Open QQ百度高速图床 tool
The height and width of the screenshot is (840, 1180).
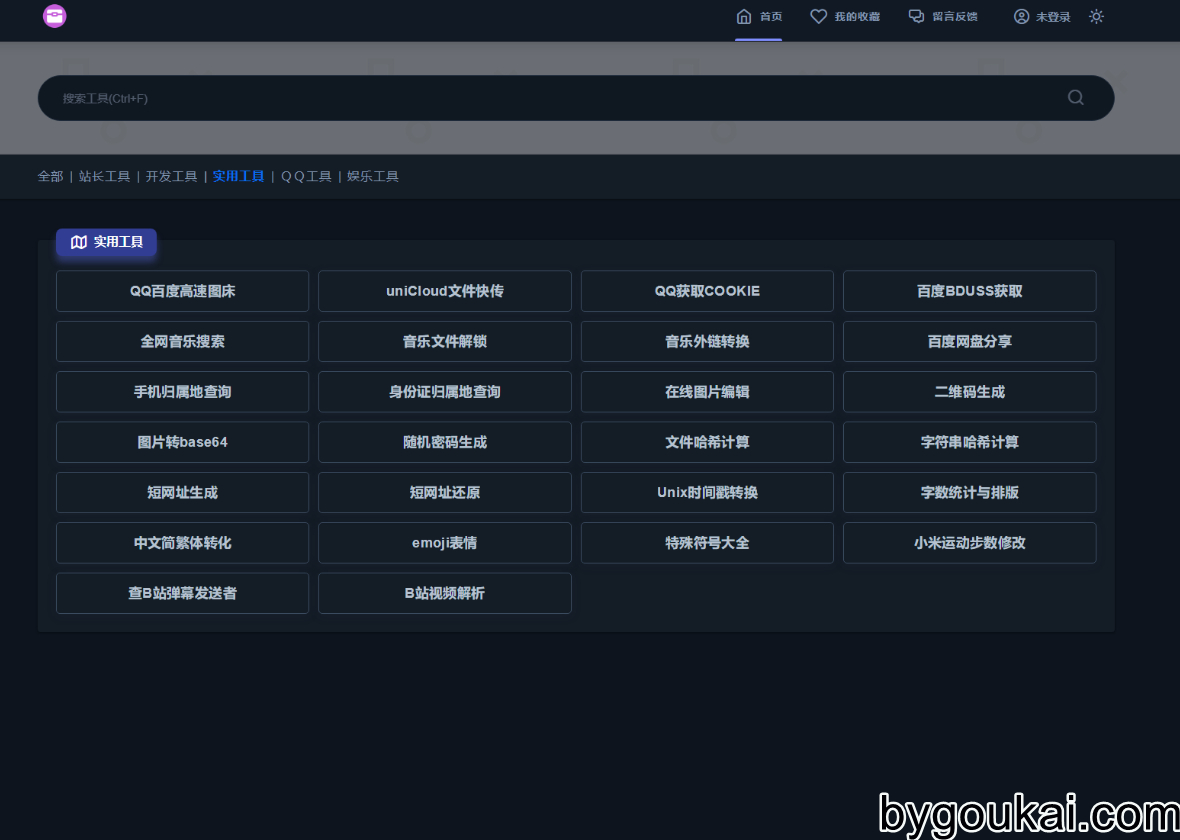[182, 291]
